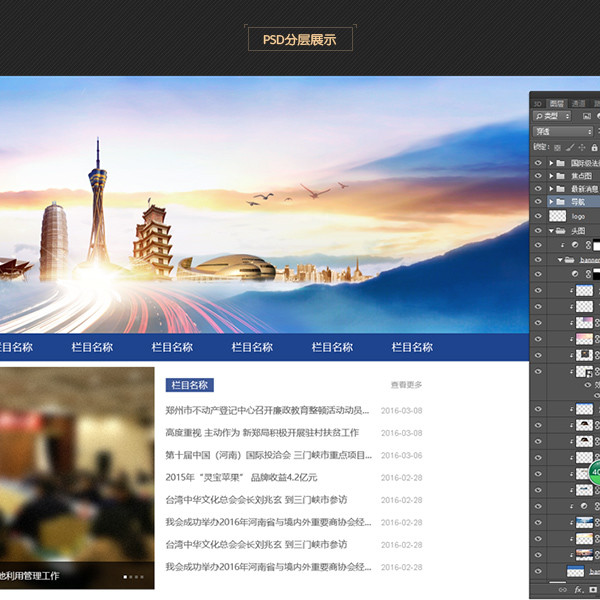Click the smart object layer thumbnail
This screenshot has width=600, height=600.
(x=584, y=371)
